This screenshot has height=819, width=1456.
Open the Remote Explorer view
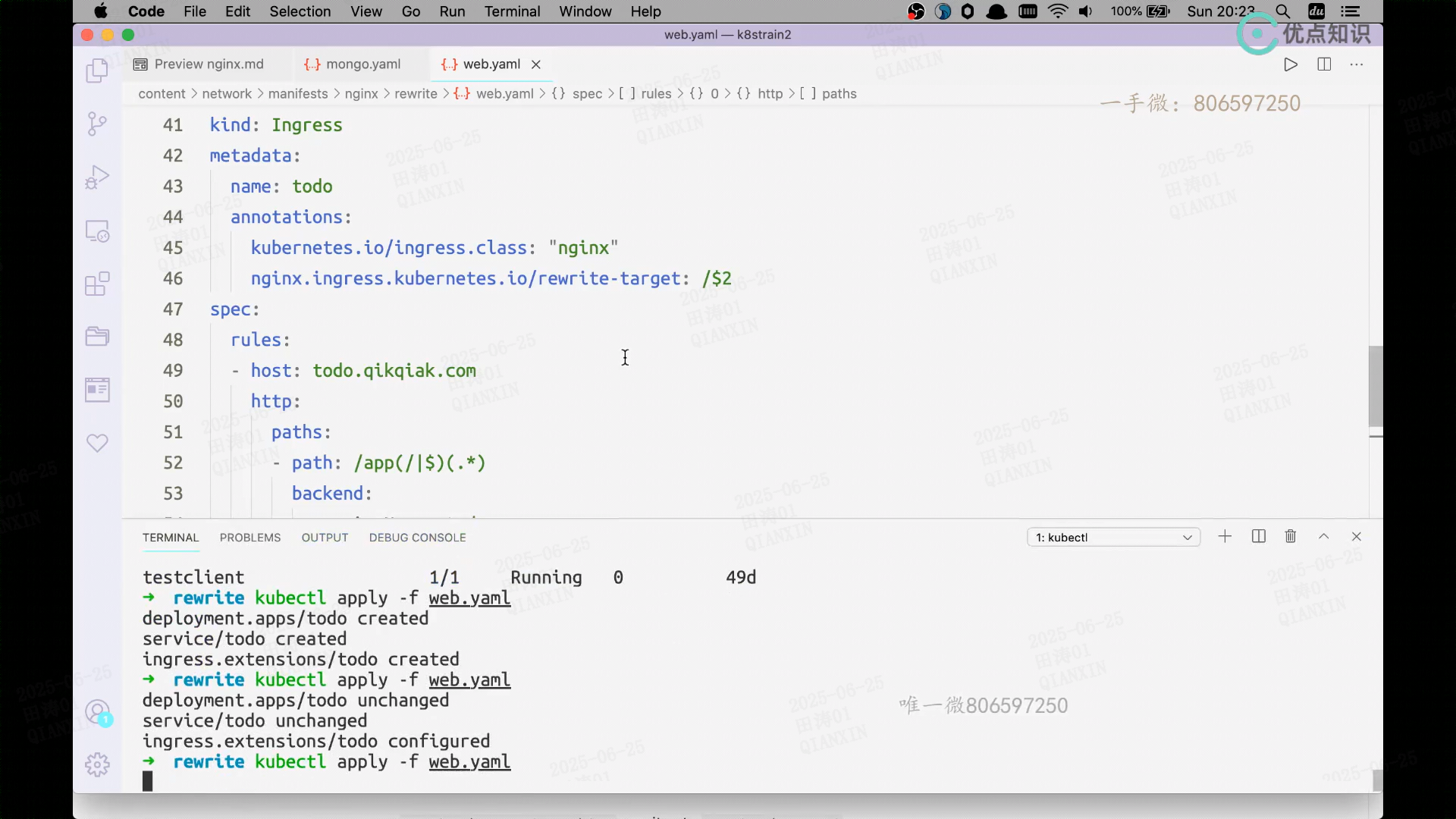pyautogui.click(x=97, y=231)
